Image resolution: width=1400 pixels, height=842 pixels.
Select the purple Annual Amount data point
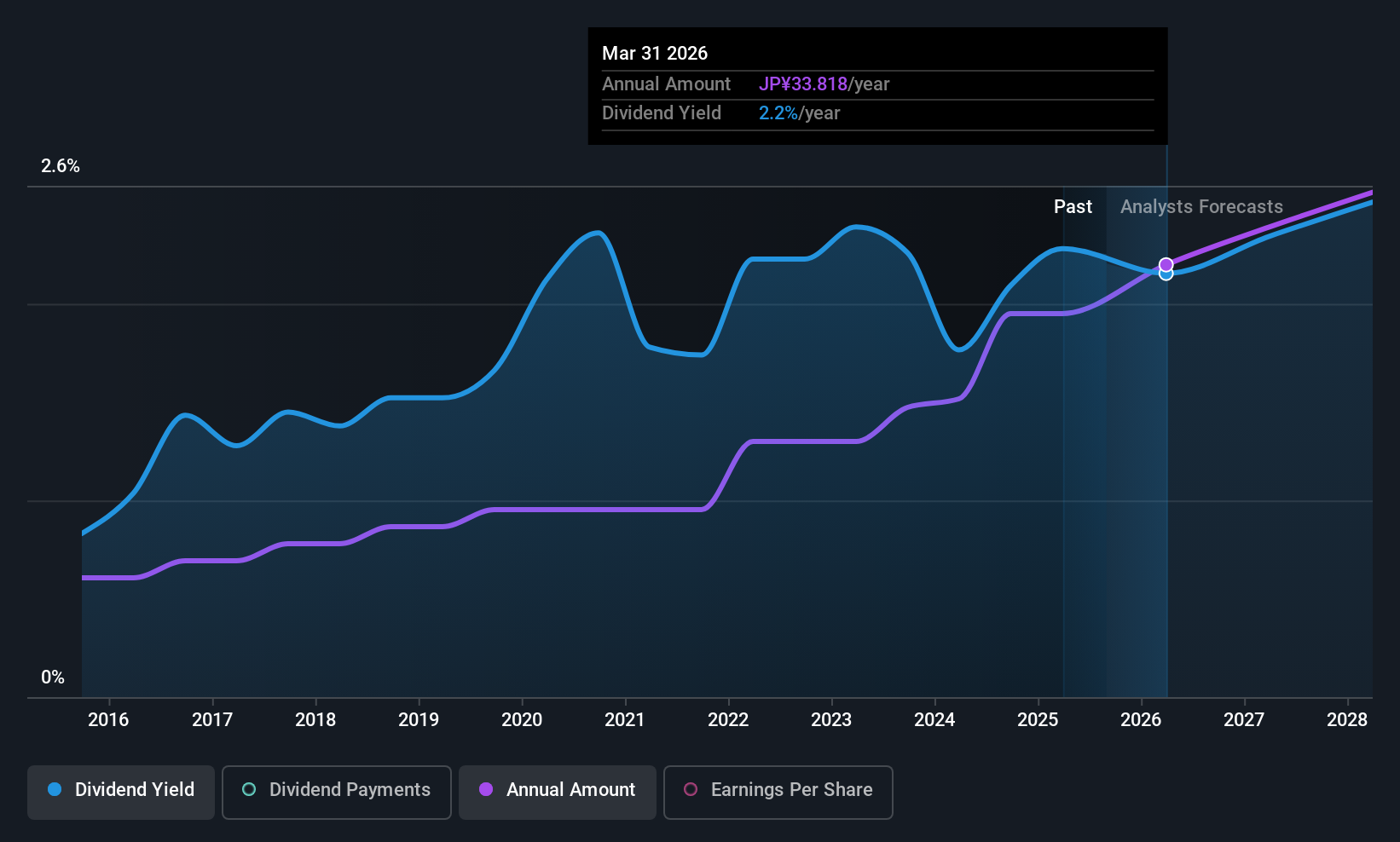tap(1166, 264)
